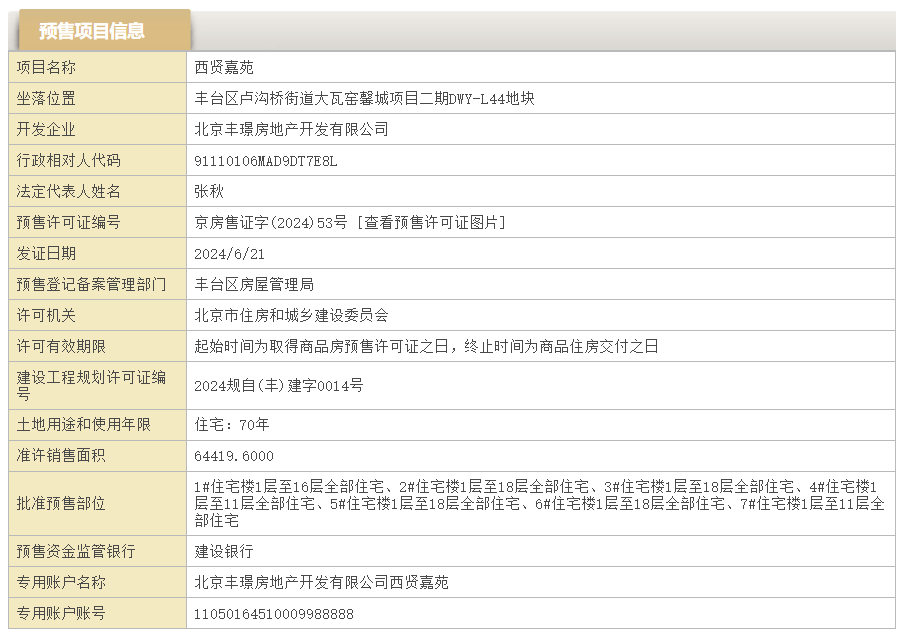Select account number 11050164510009988888
The width and height of the screenshot is (901, 635).
[274, 614]
